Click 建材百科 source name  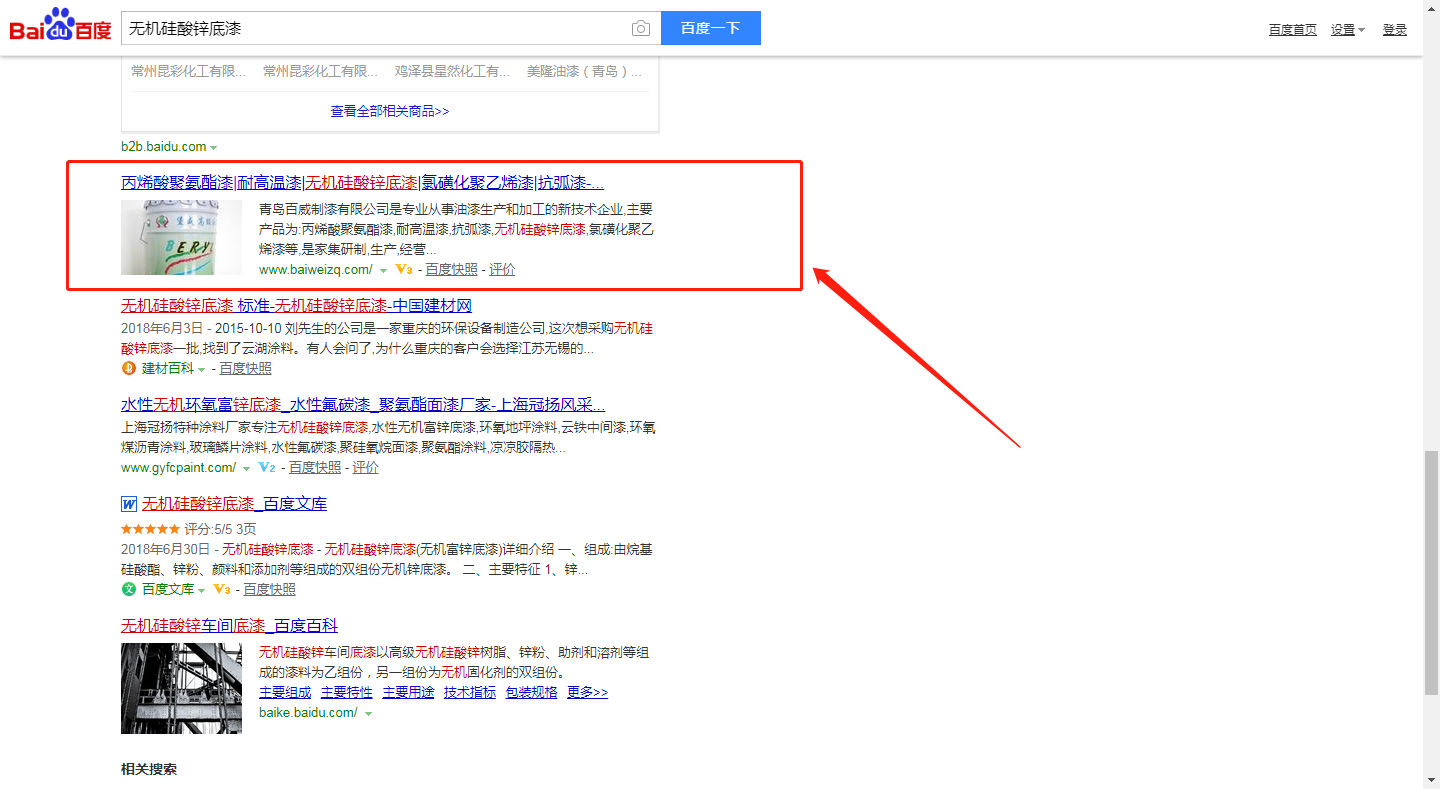168,368
